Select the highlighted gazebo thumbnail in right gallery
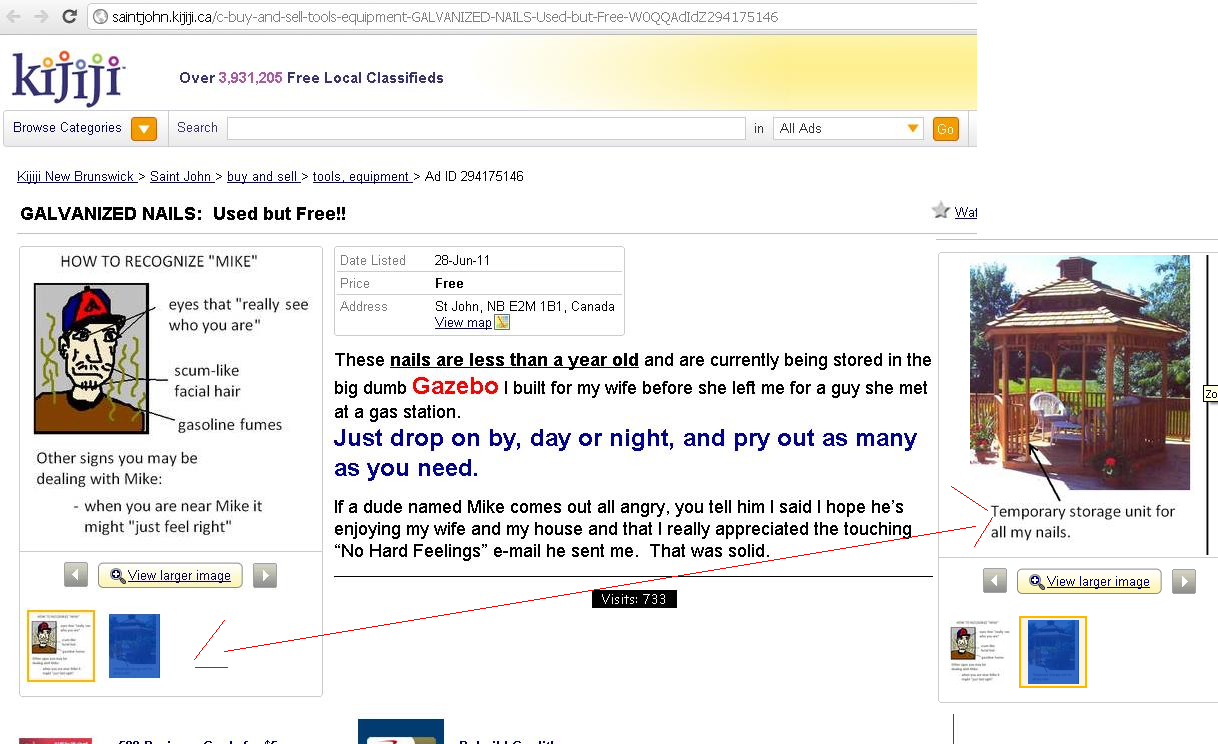 coord(1053,652)
